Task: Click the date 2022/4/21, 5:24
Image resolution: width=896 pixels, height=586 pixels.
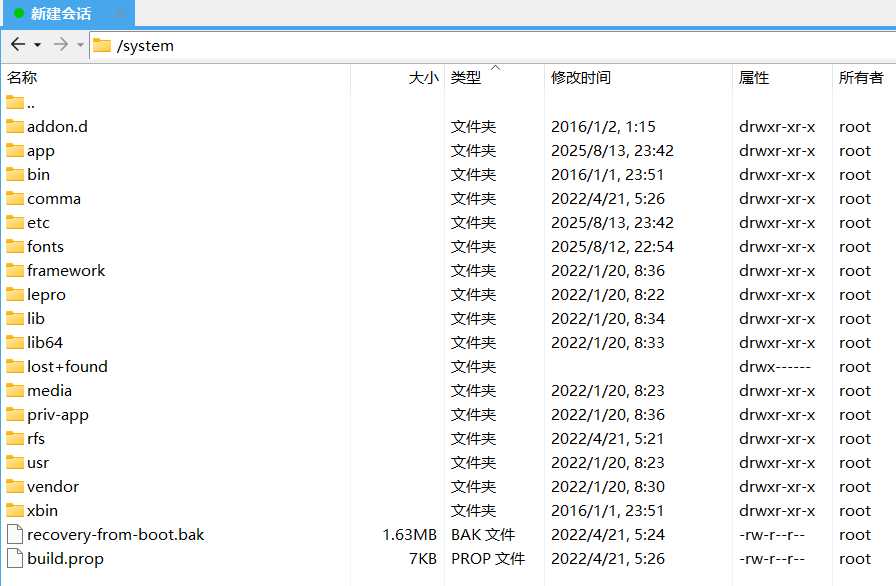Action: tap(607, 535)
